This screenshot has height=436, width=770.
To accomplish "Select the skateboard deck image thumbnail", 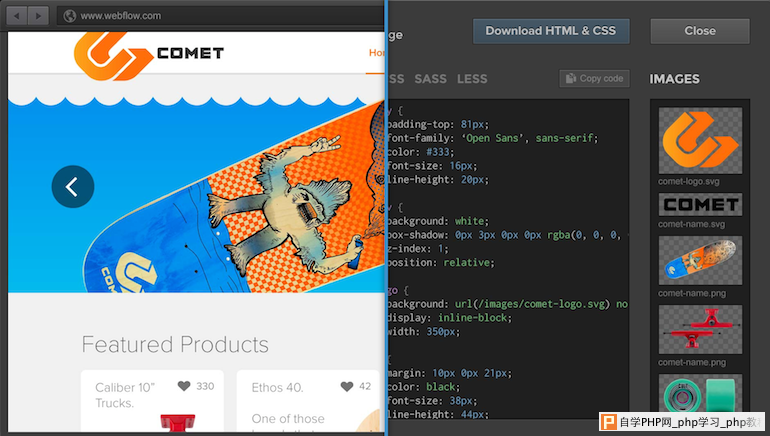I will click(x=700, y=260).
